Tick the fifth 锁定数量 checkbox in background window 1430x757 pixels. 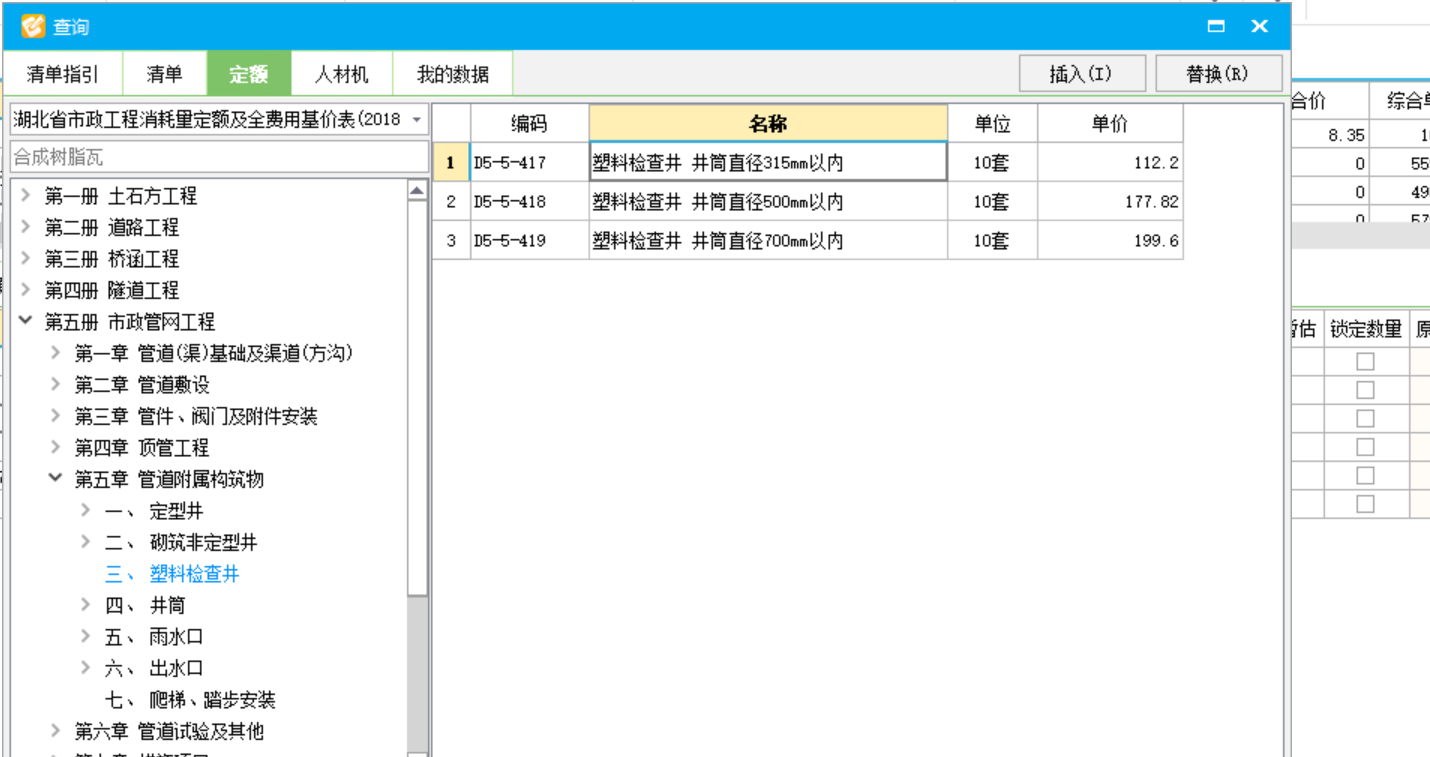1365,475
